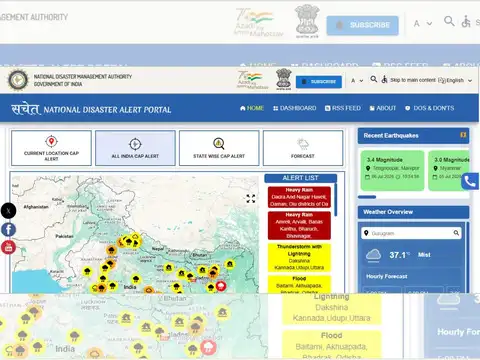This screenshot has height=360, width=480.
Task: Open the 3.4 Magnitude earthquake card
Action: [x=393, y=170]
